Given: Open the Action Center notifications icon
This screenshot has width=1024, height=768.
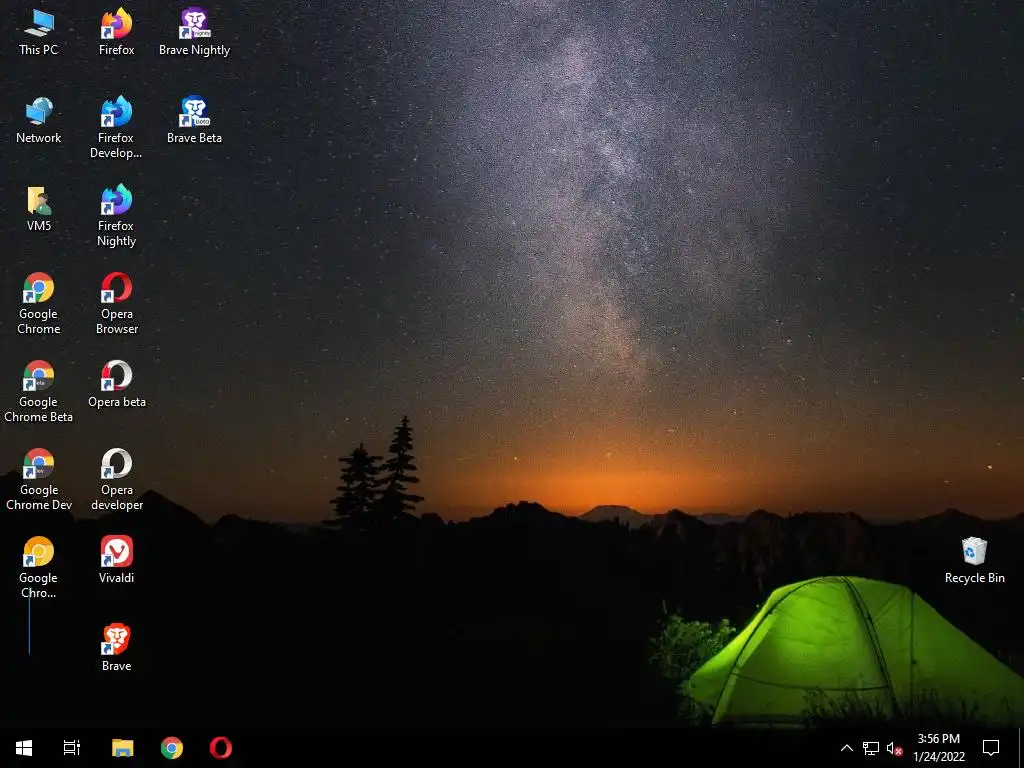Looking at the screenshot, I should click(991, 748).
